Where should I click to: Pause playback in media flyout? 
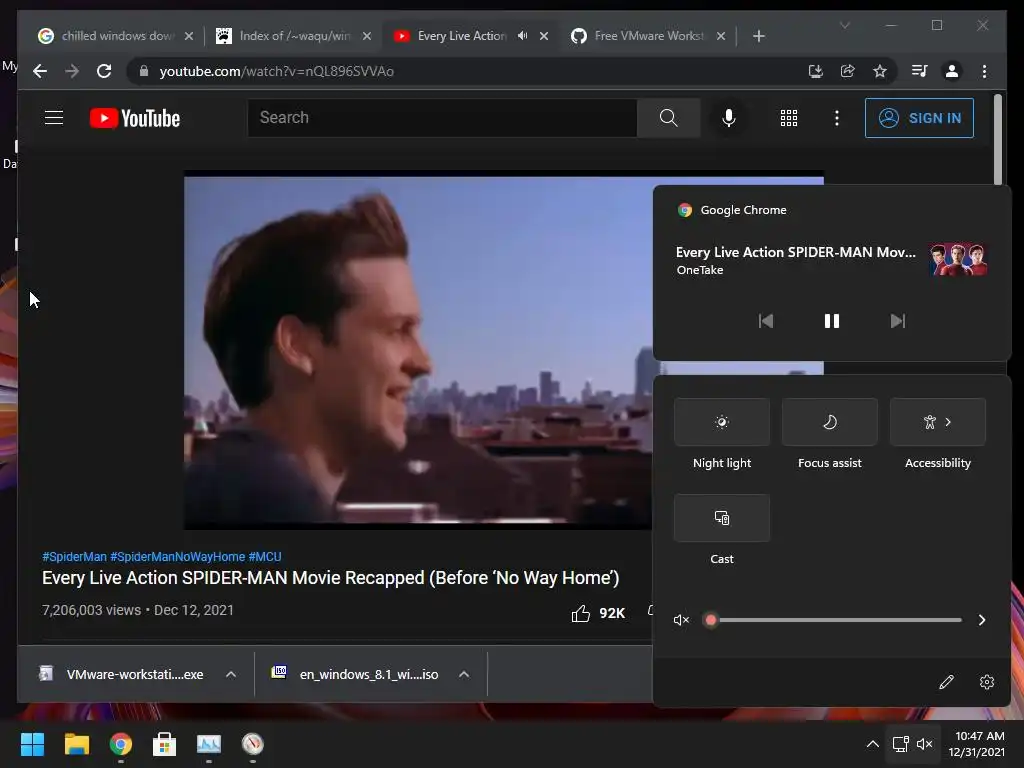[831, 321]
